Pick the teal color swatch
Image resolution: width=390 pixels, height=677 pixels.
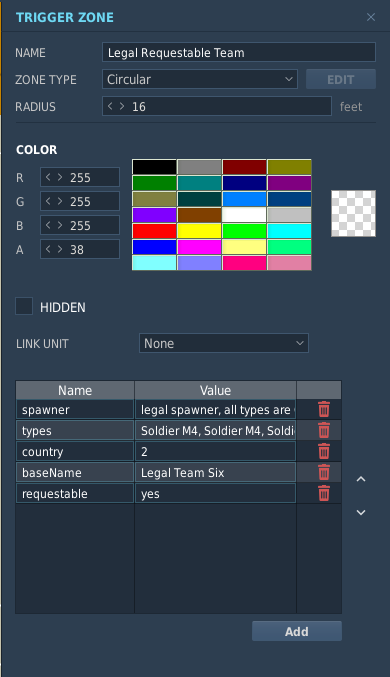pos(199,183)
